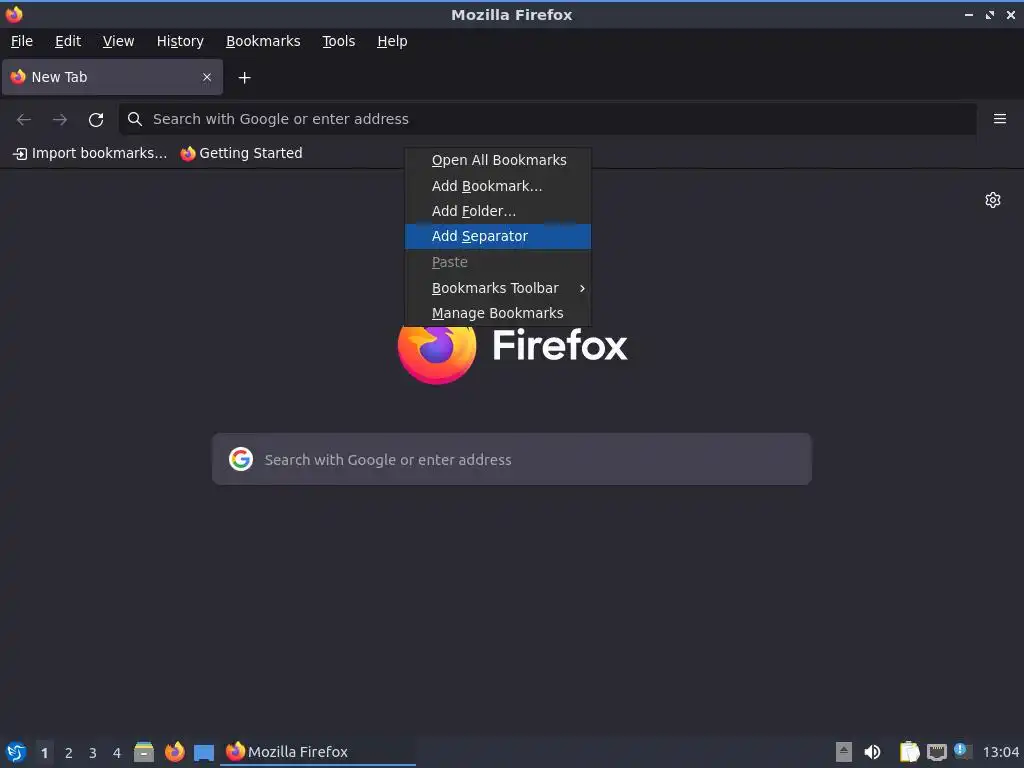Screen dimensions: 1024x768
Task: Choose Add Bookmark… from context menu
Action: tap(498, 186)
